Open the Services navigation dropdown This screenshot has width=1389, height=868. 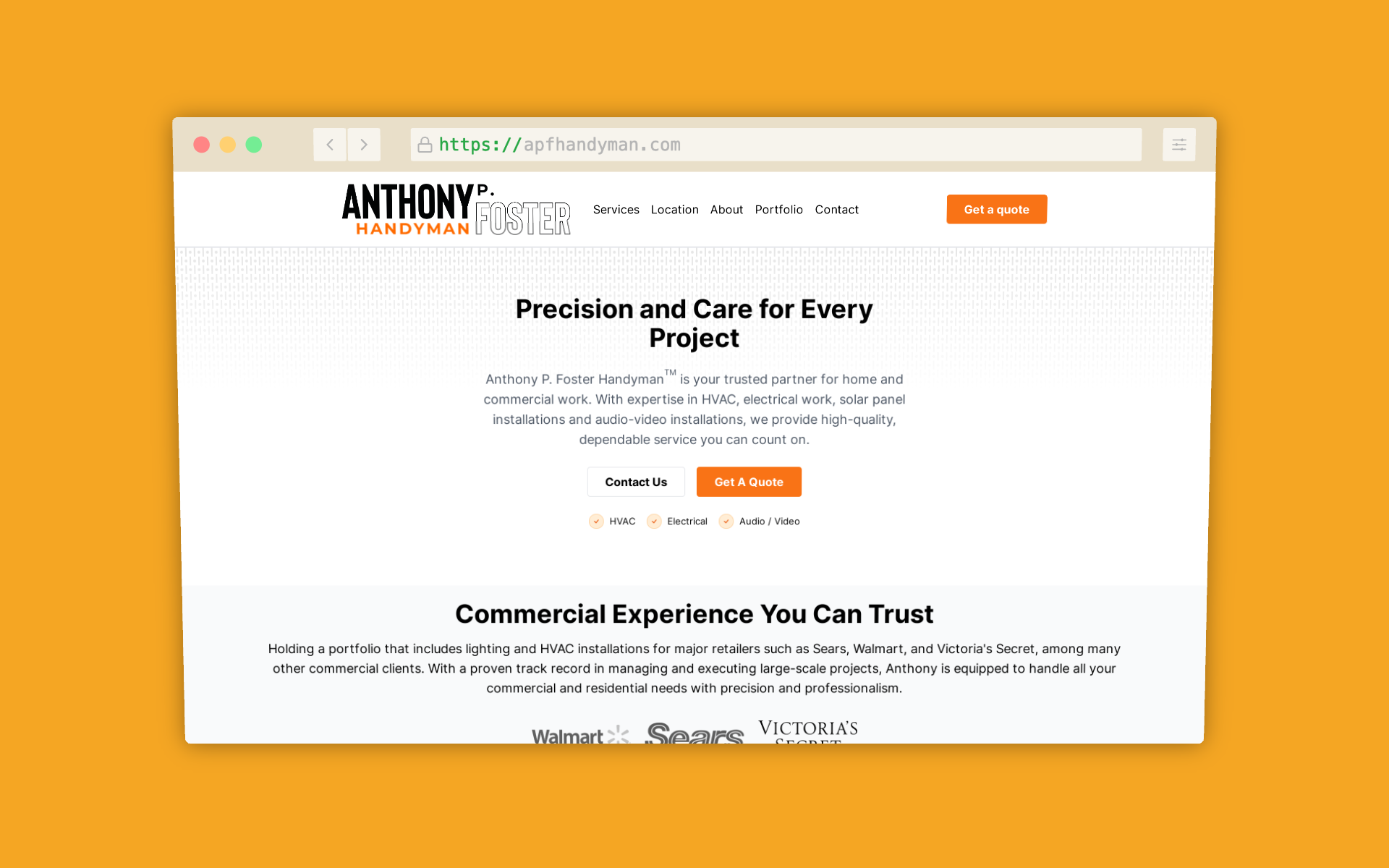[x=616, y=209]
